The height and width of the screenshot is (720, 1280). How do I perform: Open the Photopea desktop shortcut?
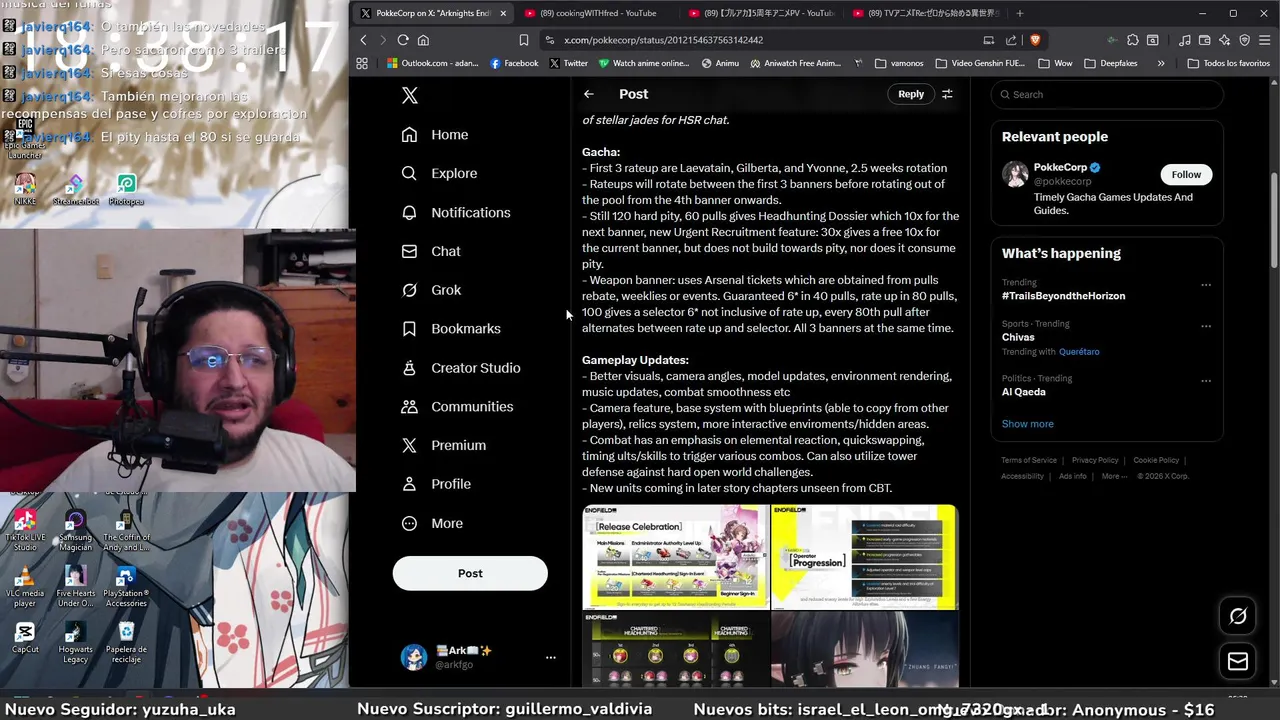point(126,189)
